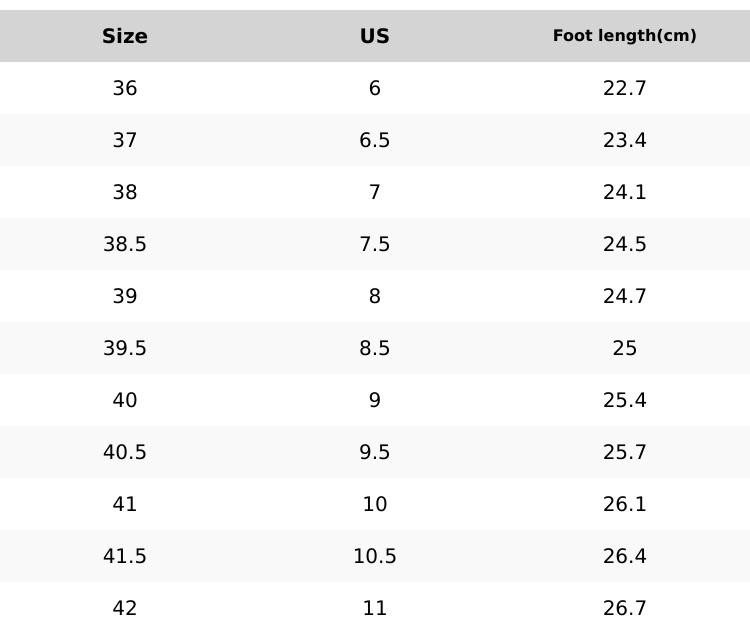Select size 40 row label
The image size is (750, 634).
point(125,400)
